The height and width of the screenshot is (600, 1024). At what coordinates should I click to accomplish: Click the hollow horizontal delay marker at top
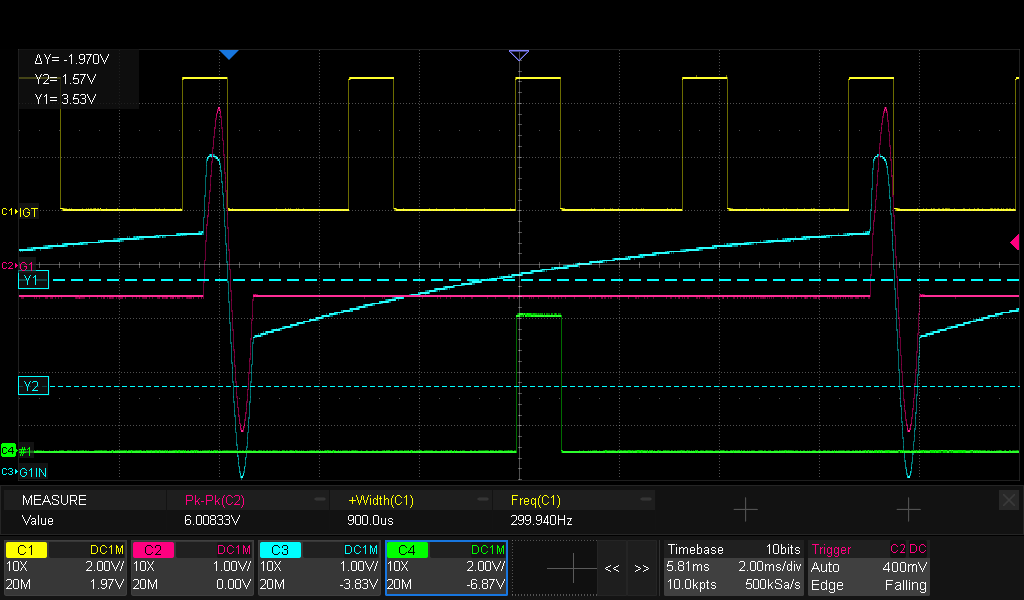pyautogui.click(x=518, y=55)
